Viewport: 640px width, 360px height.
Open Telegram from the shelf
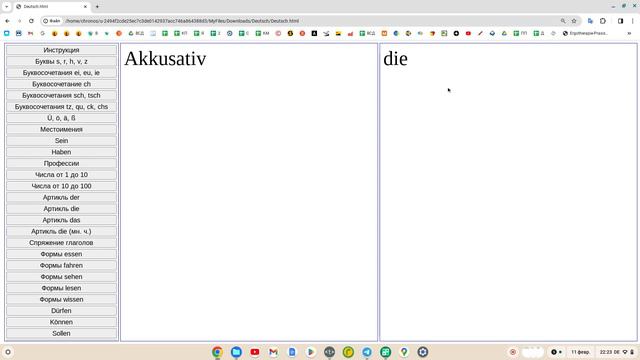click(x=367, y=352)
